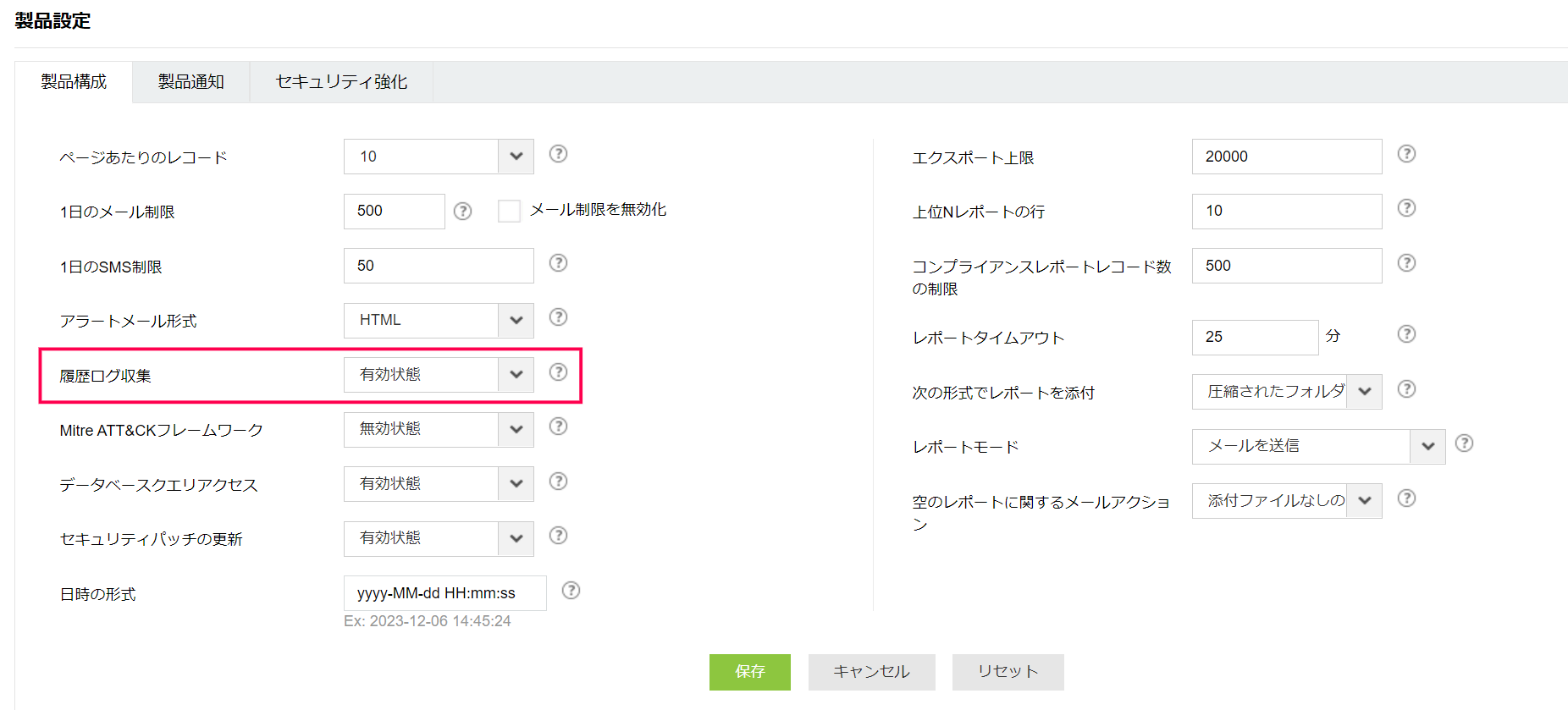Open レポートモード dropdown
The image size is (1568, 710).
click(1317, 447)
